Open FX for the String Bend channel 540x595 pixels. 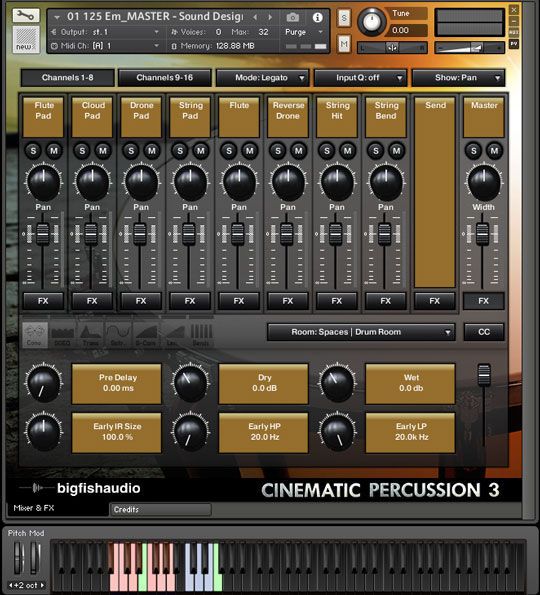click(386, 301)
